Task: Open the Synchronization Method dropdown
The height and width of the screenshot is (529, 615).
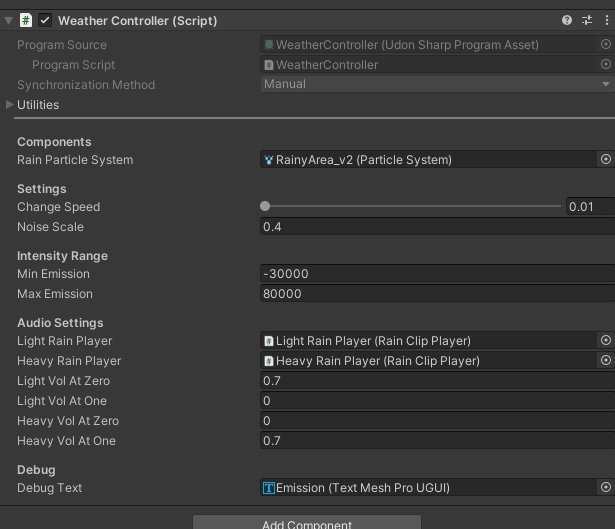Action: (x=436, y=84)
